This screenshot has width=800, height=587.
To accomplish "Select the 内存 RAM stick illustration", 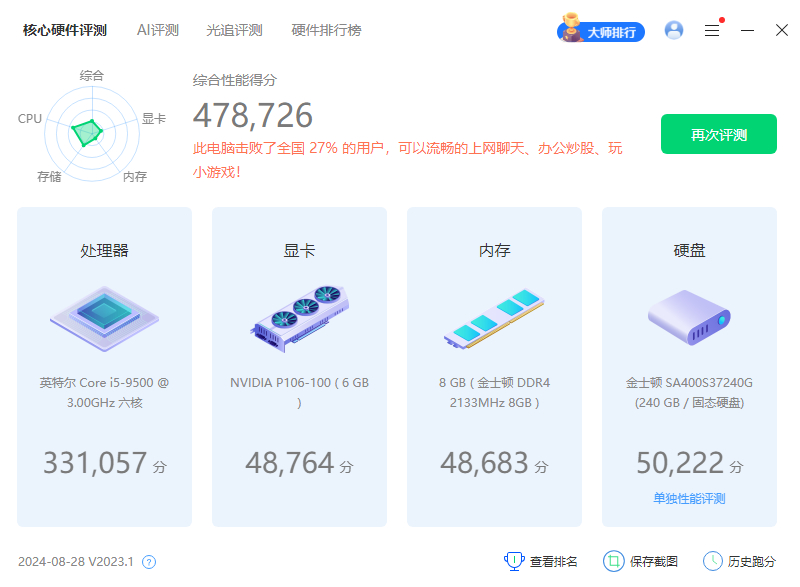I will (x=494, y=319).
